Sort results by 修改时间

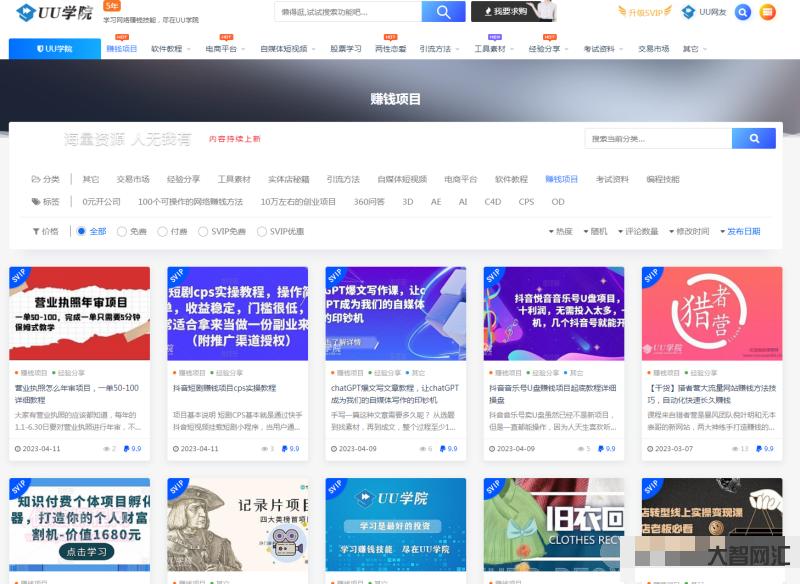coord(689,231)
